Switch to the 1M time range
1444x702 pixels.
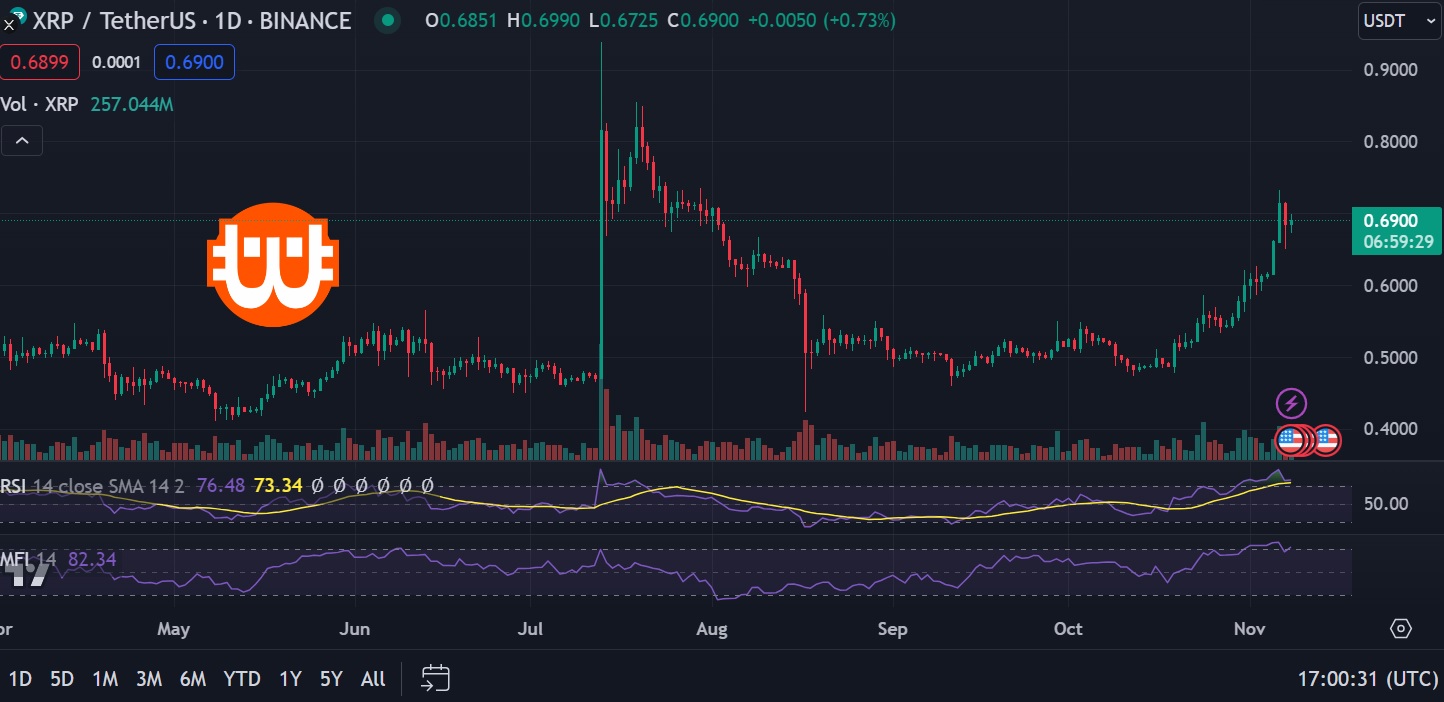coord(105,679)
